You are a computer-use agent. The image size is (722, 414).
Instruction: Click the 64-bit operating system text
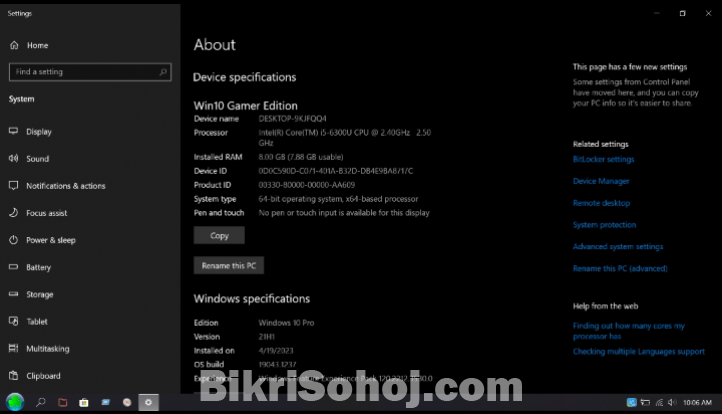coord(338,199)
